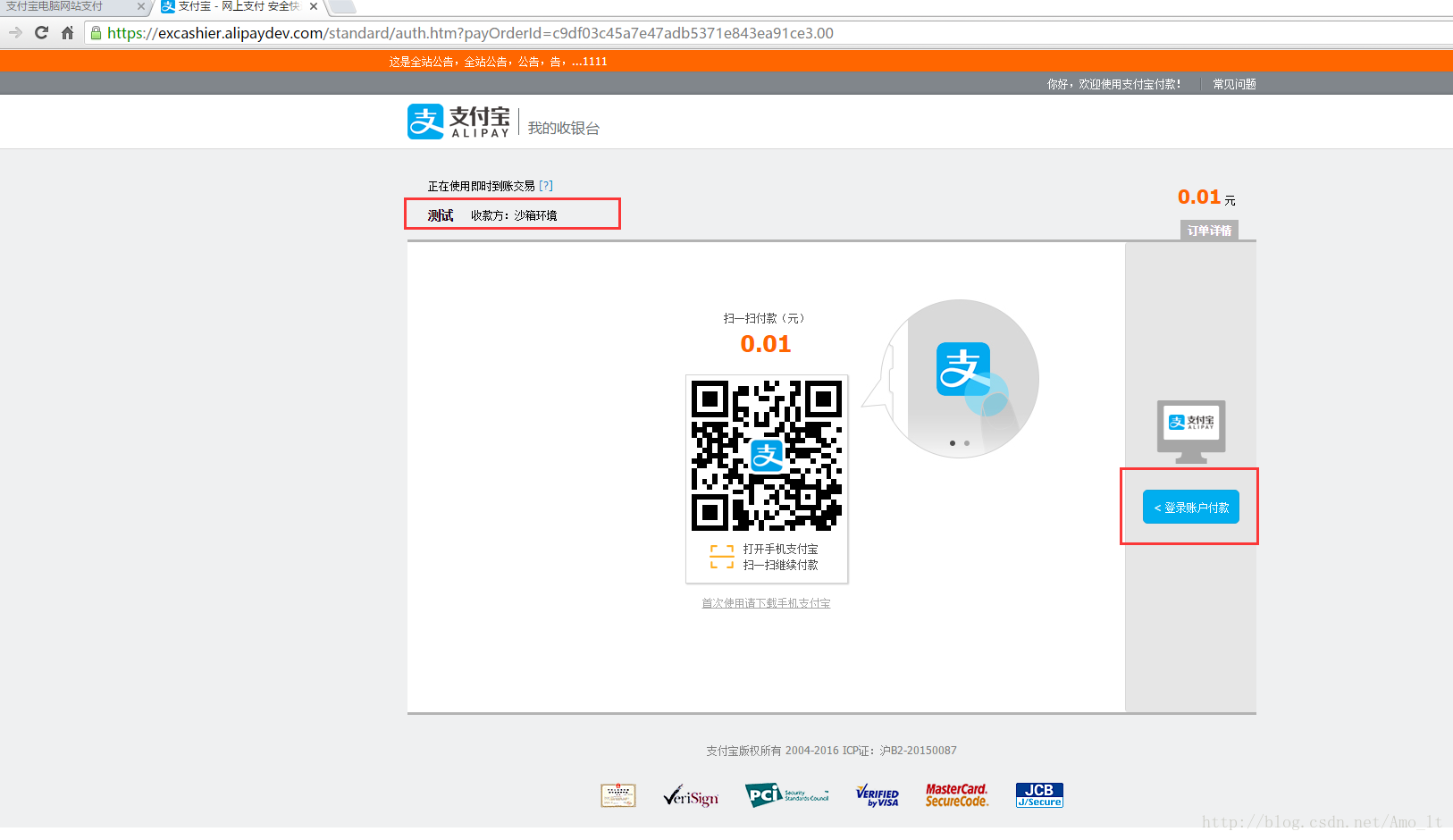
Task: Click the certificate badge left of VeriSign
Action: point(618,795)
